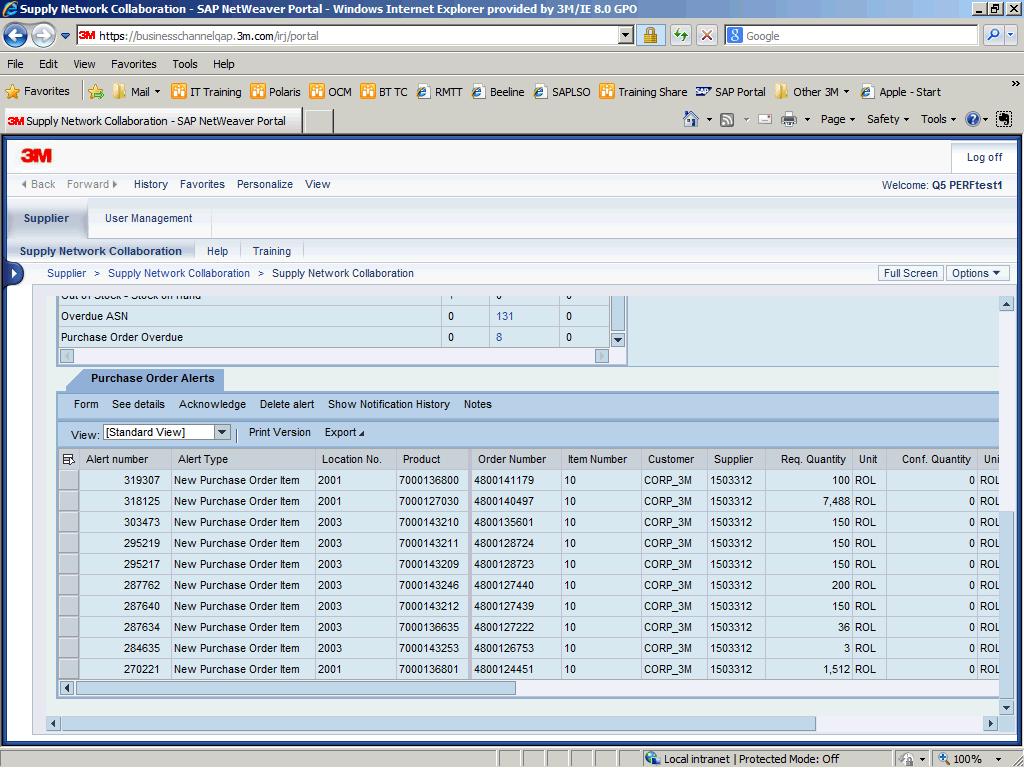
Task: Click the Add to Favorites Bar icon
Action: click(x=96, y=92)
